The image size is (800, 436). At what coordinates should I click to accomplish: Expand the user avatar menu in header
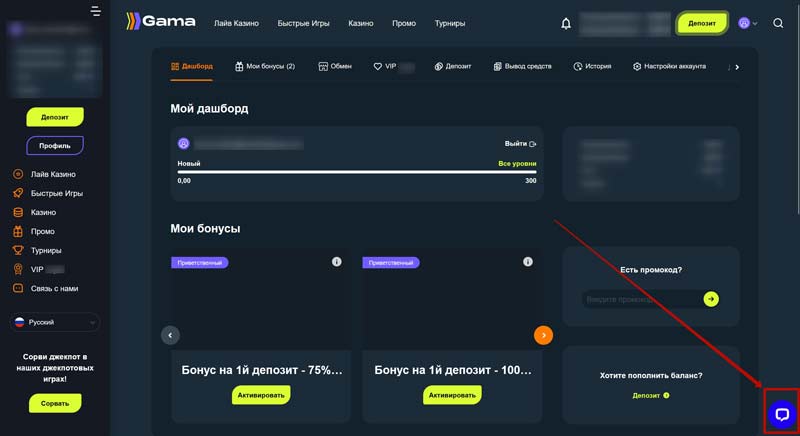tap(747, 23)
